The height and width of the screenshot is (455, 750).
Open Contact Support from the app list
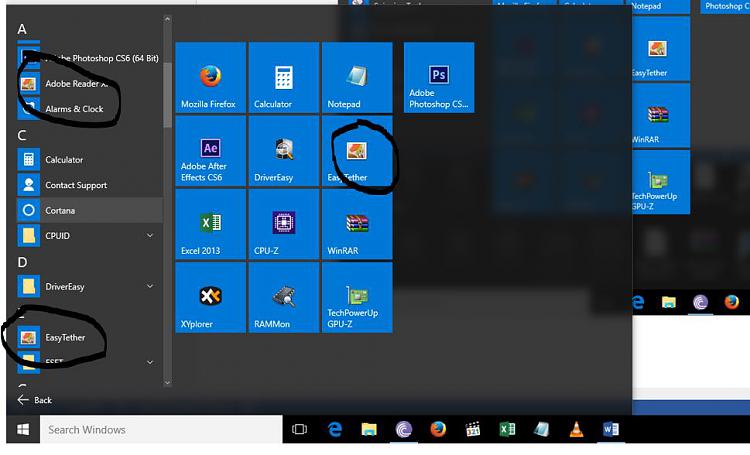point(89,185)
